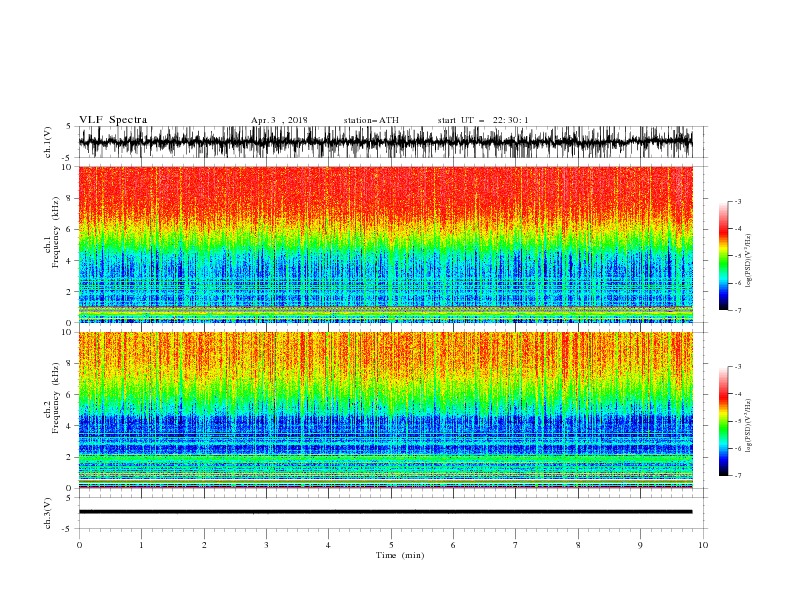
Task: Click the ch.1 PSD color scale bar
Action: (x=723, y=256)
